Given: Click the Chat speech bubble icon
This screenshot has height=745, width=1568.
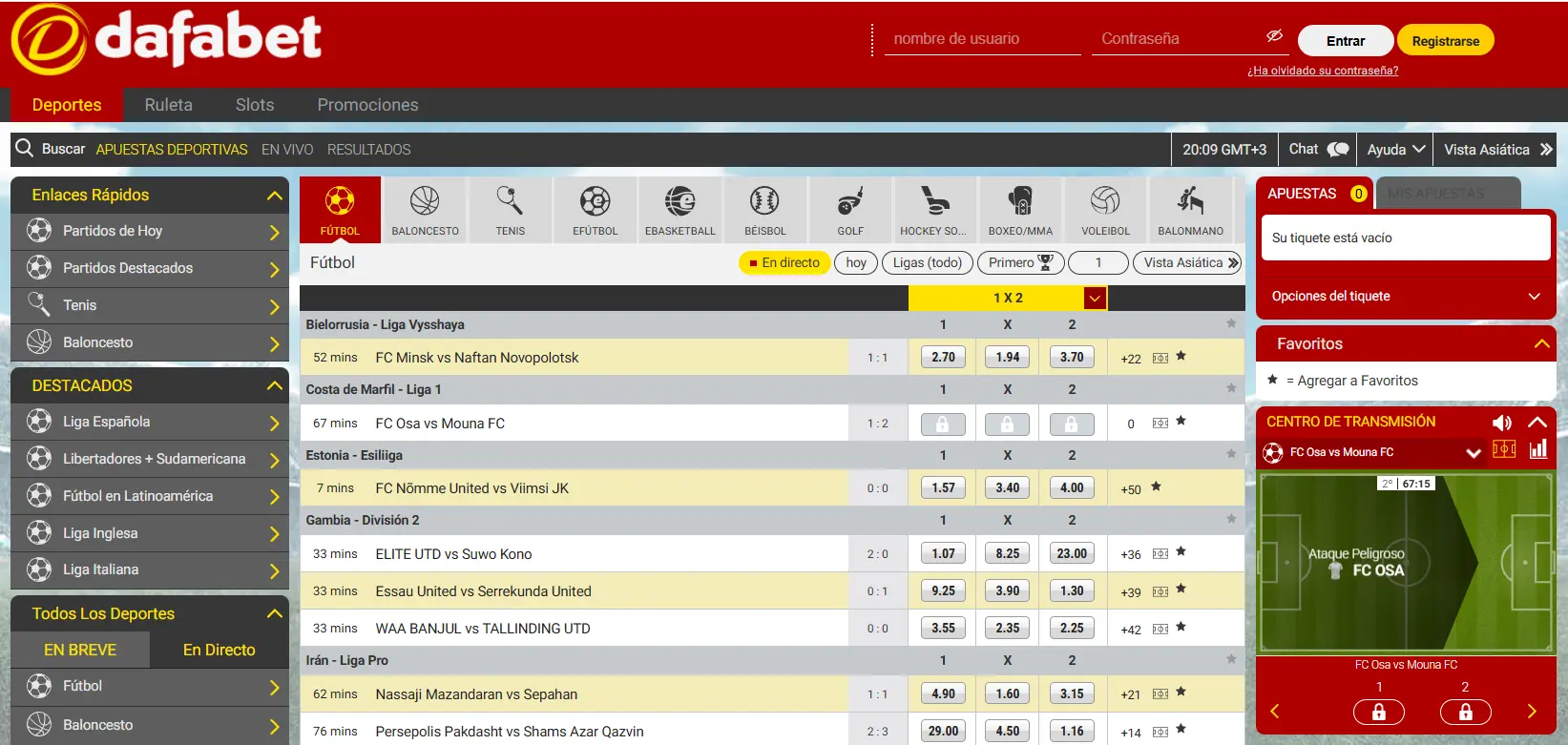Looking at the screenshot, I should (x=1338, y=150).
